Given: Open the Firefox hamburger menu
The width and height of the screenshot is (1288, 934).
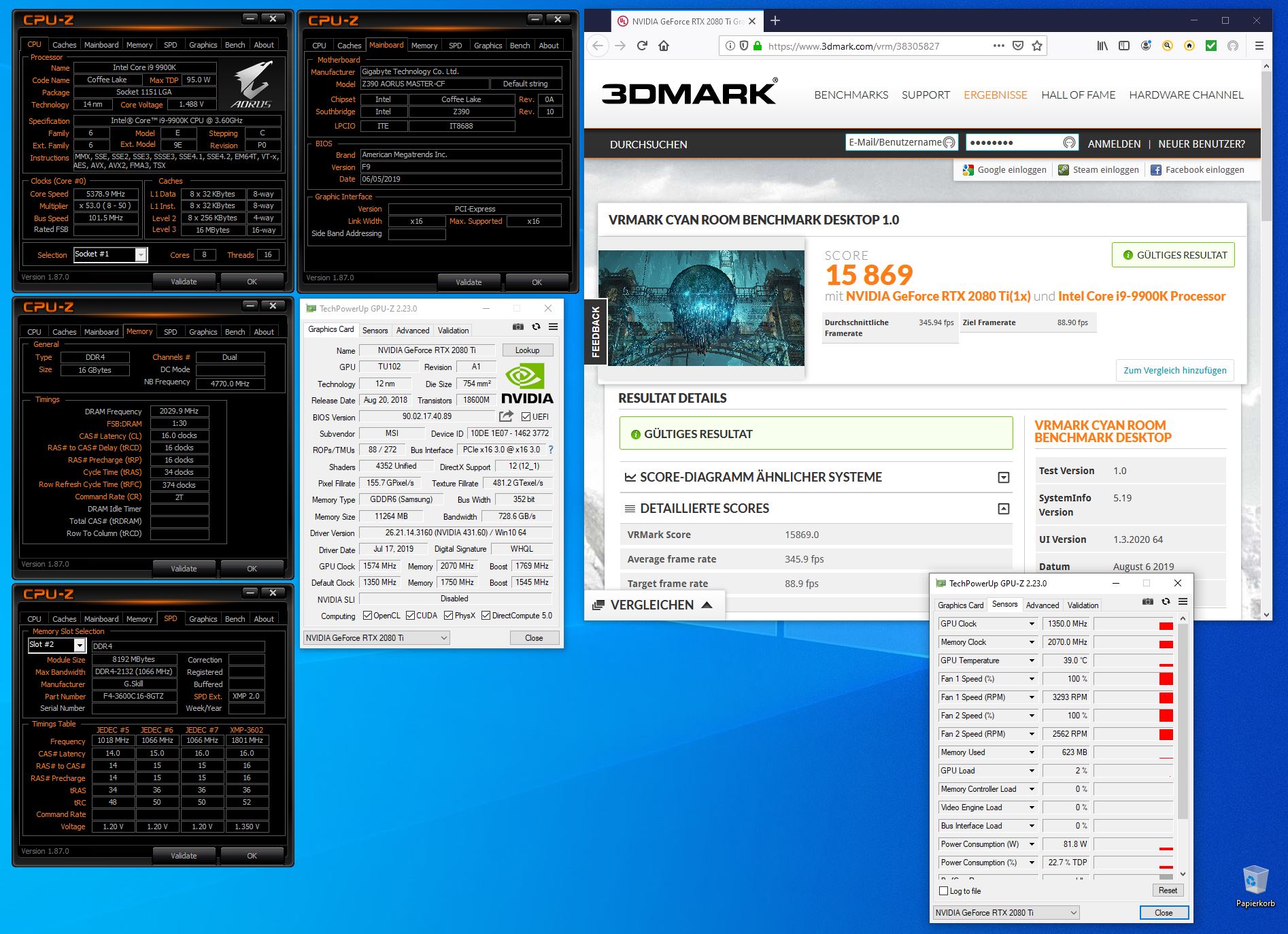Looking at the screenshot, I should click(x=1259, y=46).
